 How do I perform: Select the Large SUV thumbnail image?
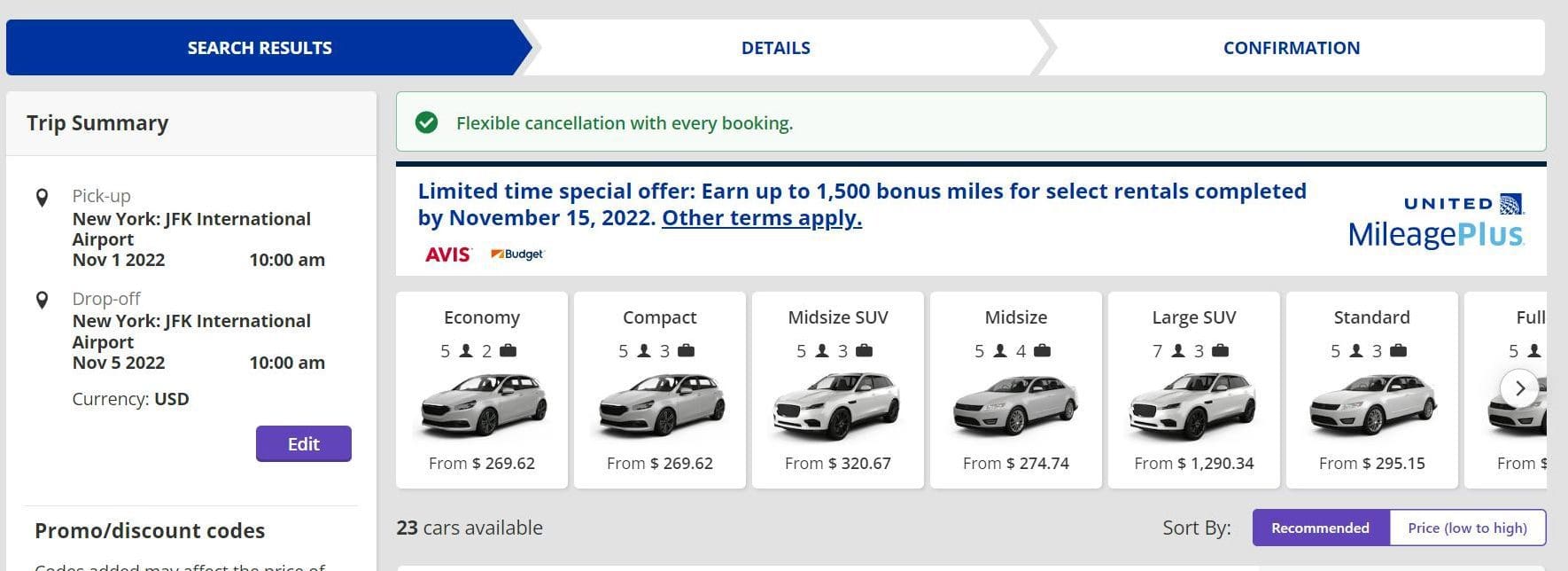(x=1193, y=403)
